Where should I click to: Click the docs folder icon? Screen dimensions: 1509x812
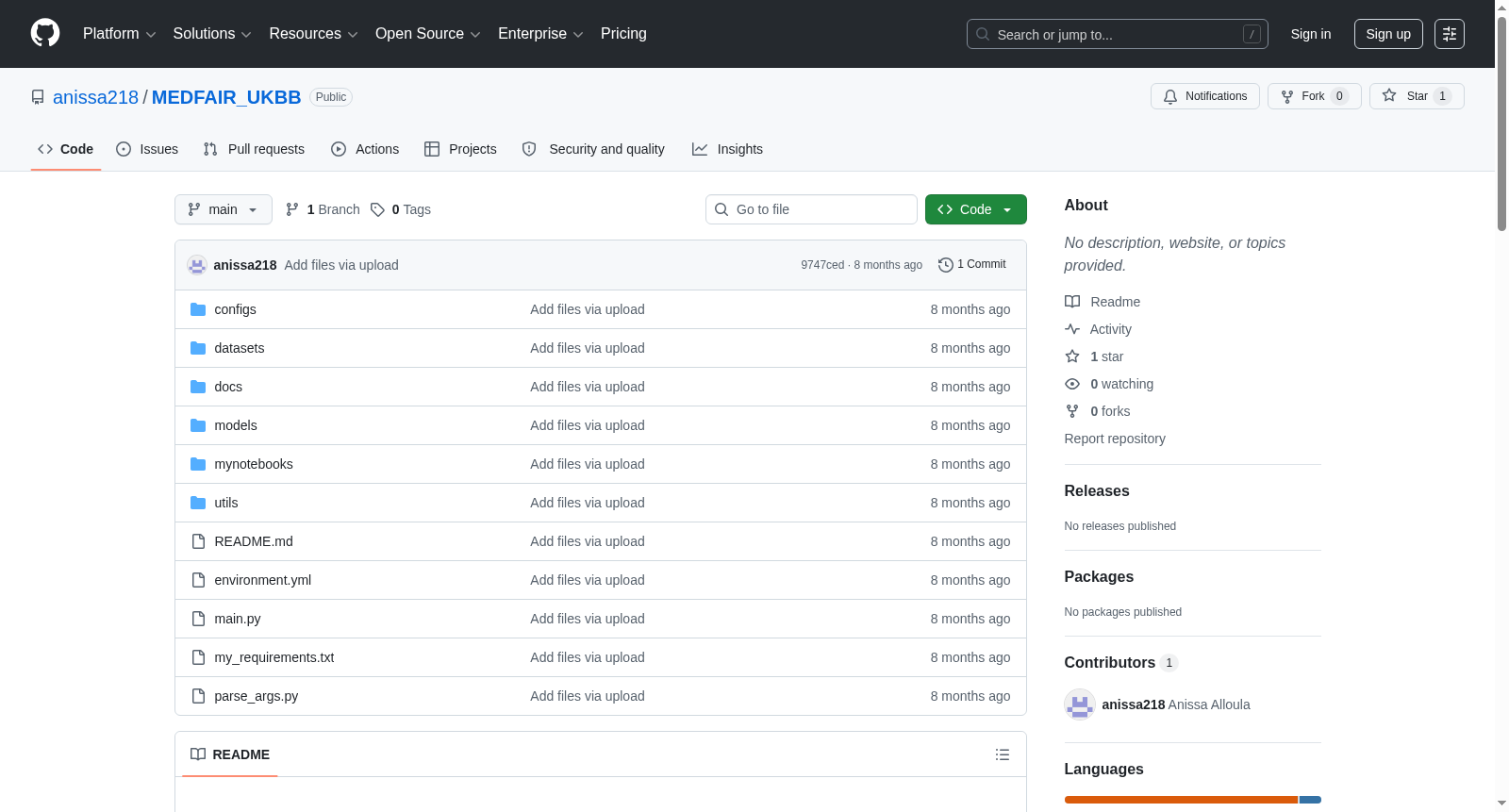point(198,387)
